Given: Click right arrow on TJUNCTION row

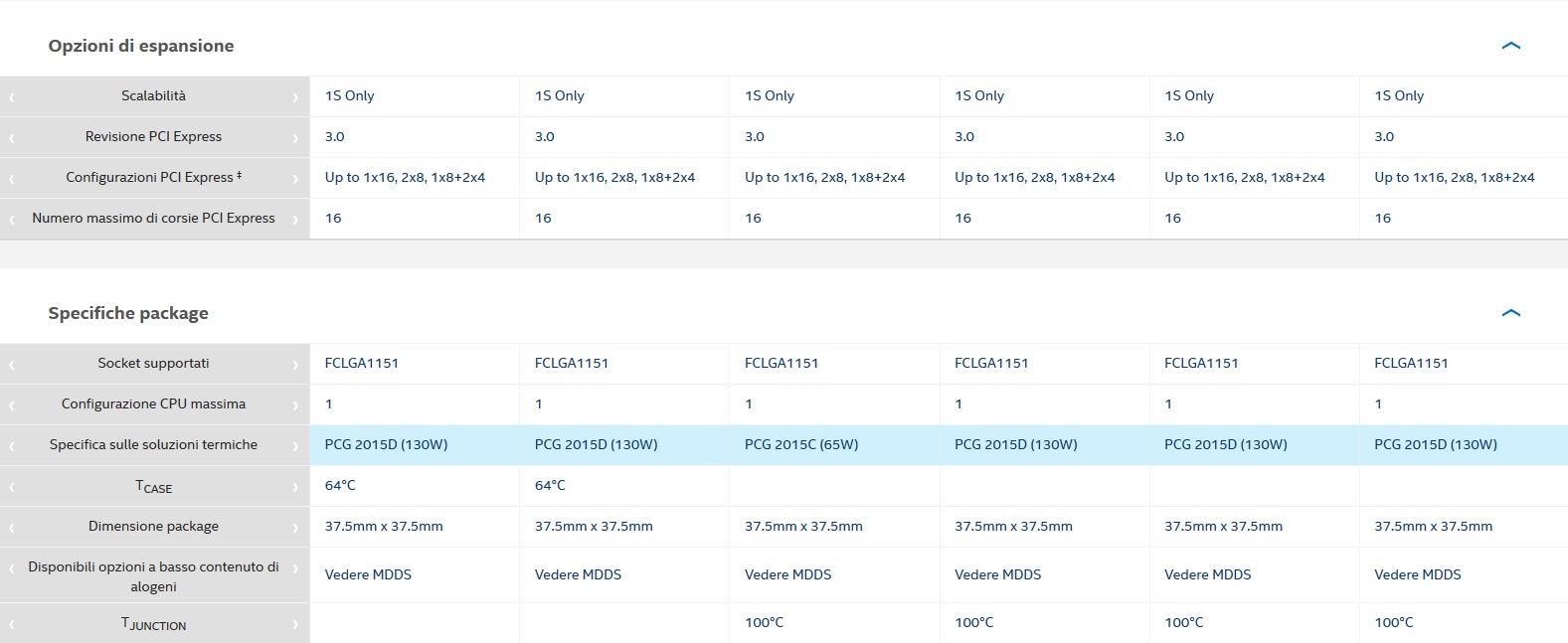Looking at the screenshot, I should tap(295, 625).
